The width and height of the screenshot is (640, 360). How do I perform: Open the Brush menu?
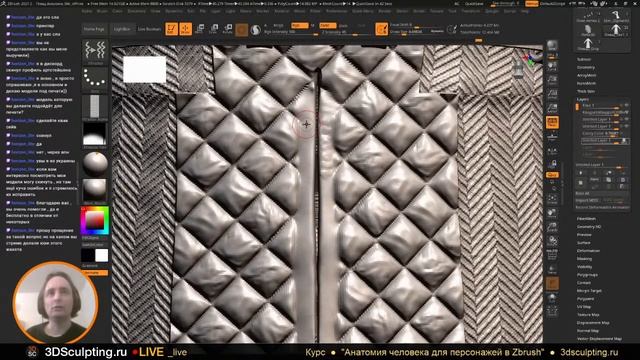pyautogui.click(x=102, y=11)
